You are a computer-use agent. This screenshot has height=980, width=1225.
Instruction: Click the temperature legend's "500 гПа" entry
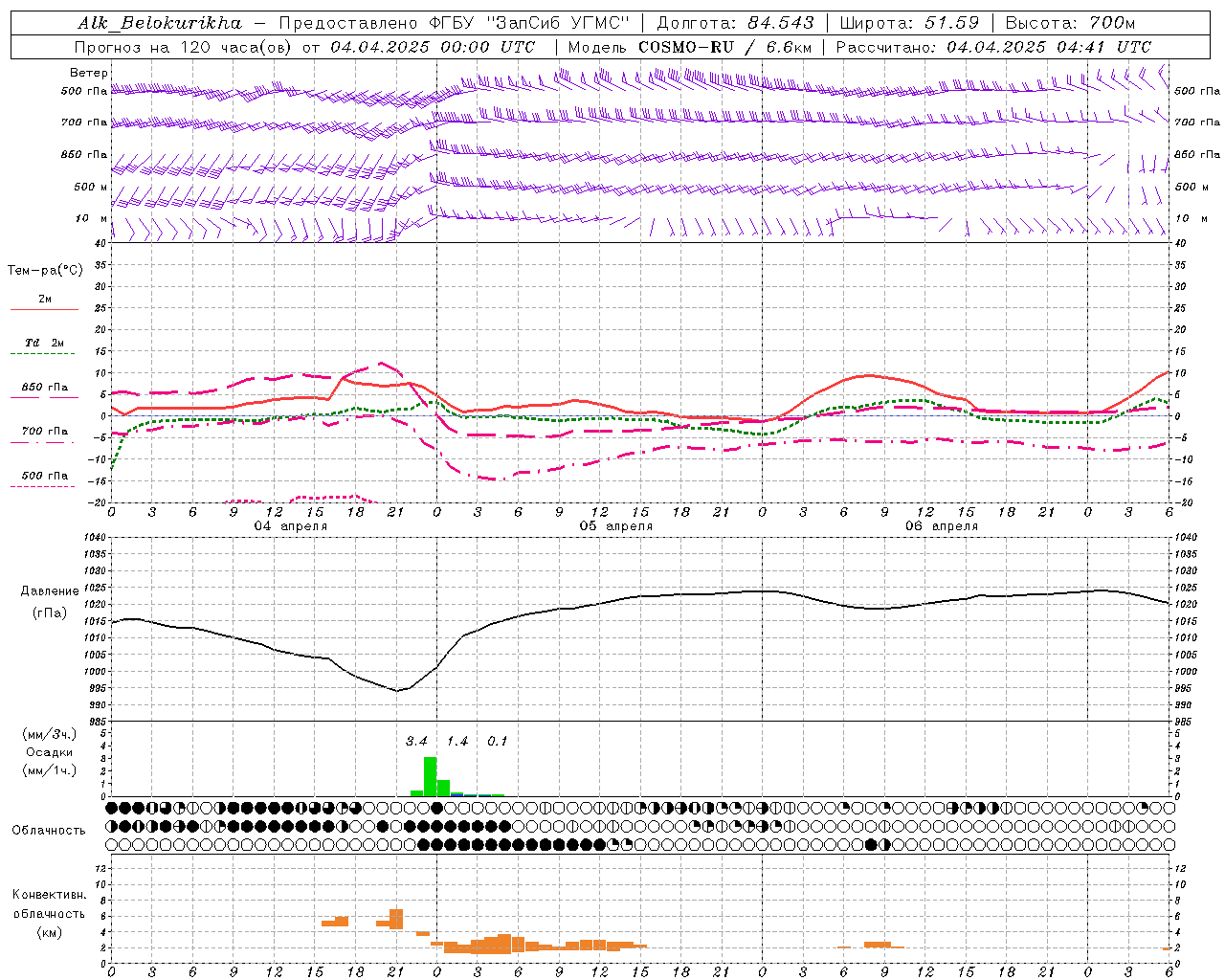(x=45, y=476)
